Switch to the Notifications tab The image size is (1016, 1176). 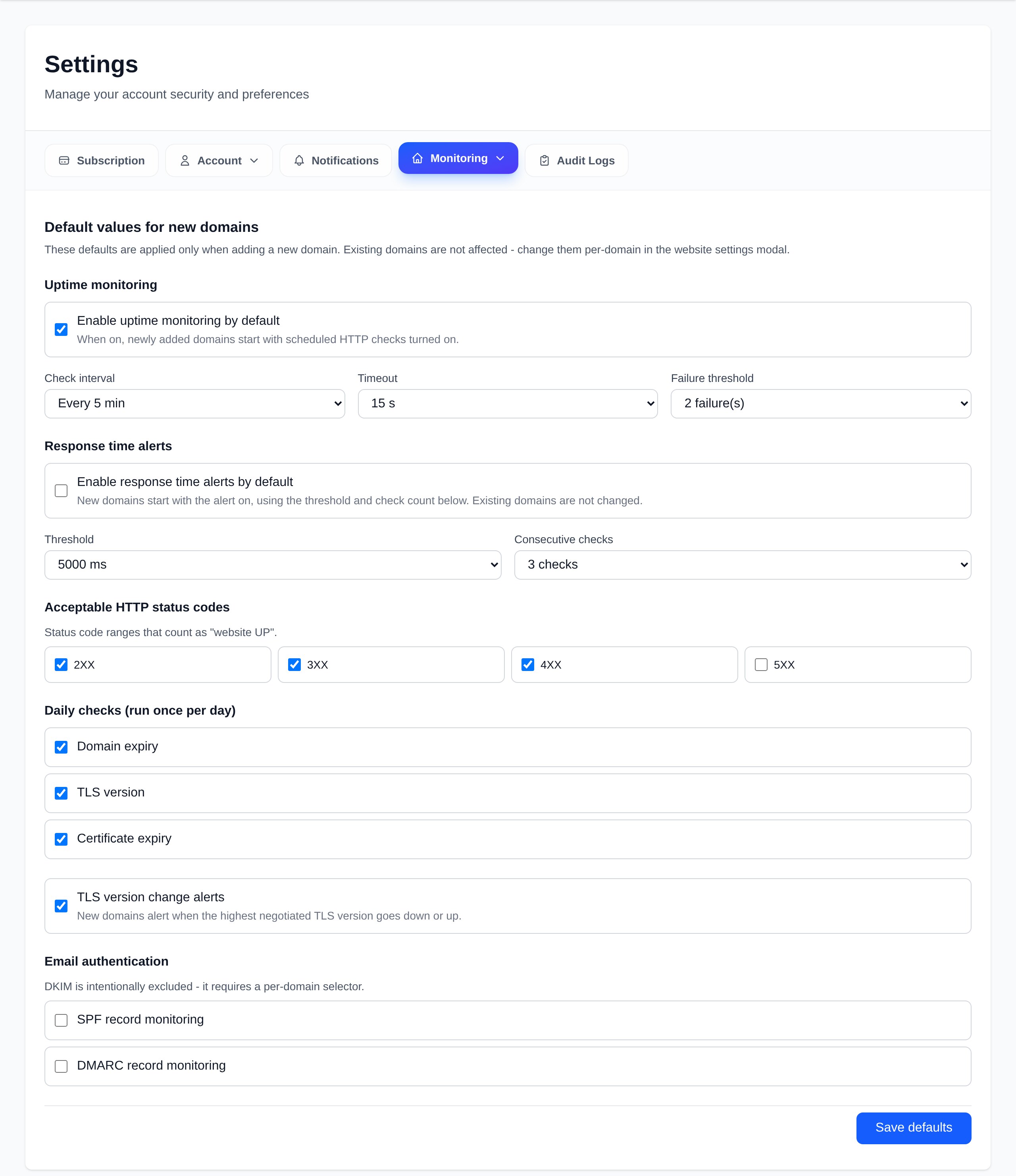coord(336,161)
